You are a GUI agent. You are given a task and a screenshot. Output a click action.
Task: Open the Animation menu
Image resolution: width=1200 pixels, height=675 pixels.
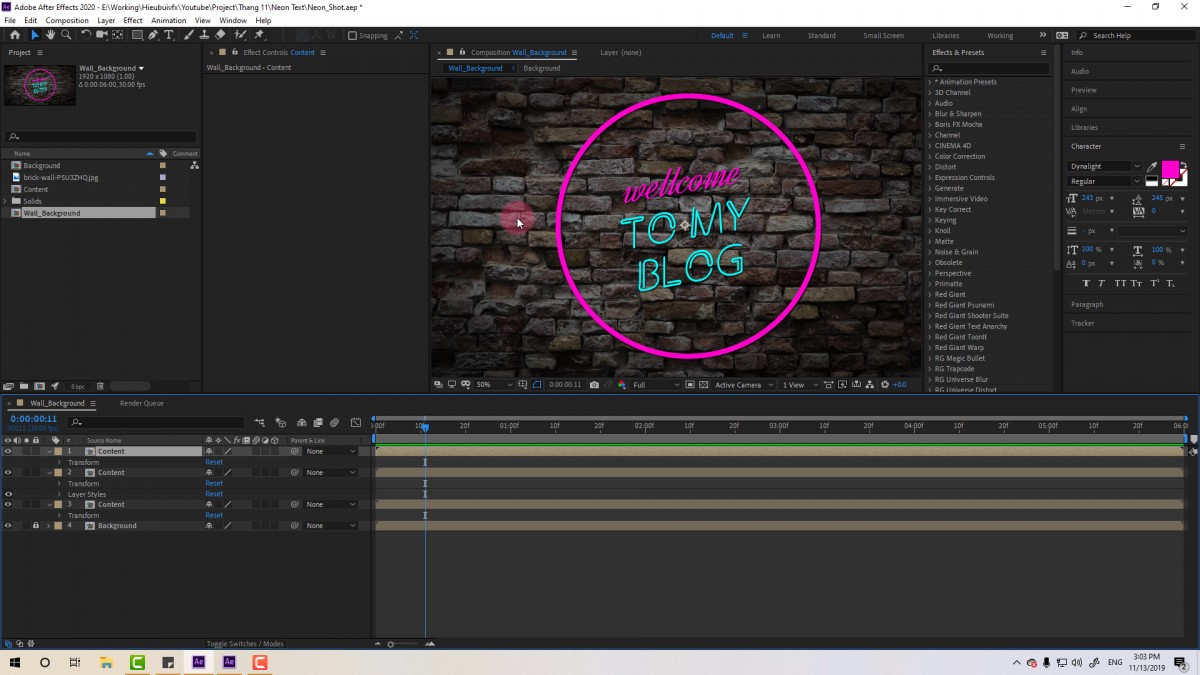point(169,20)
